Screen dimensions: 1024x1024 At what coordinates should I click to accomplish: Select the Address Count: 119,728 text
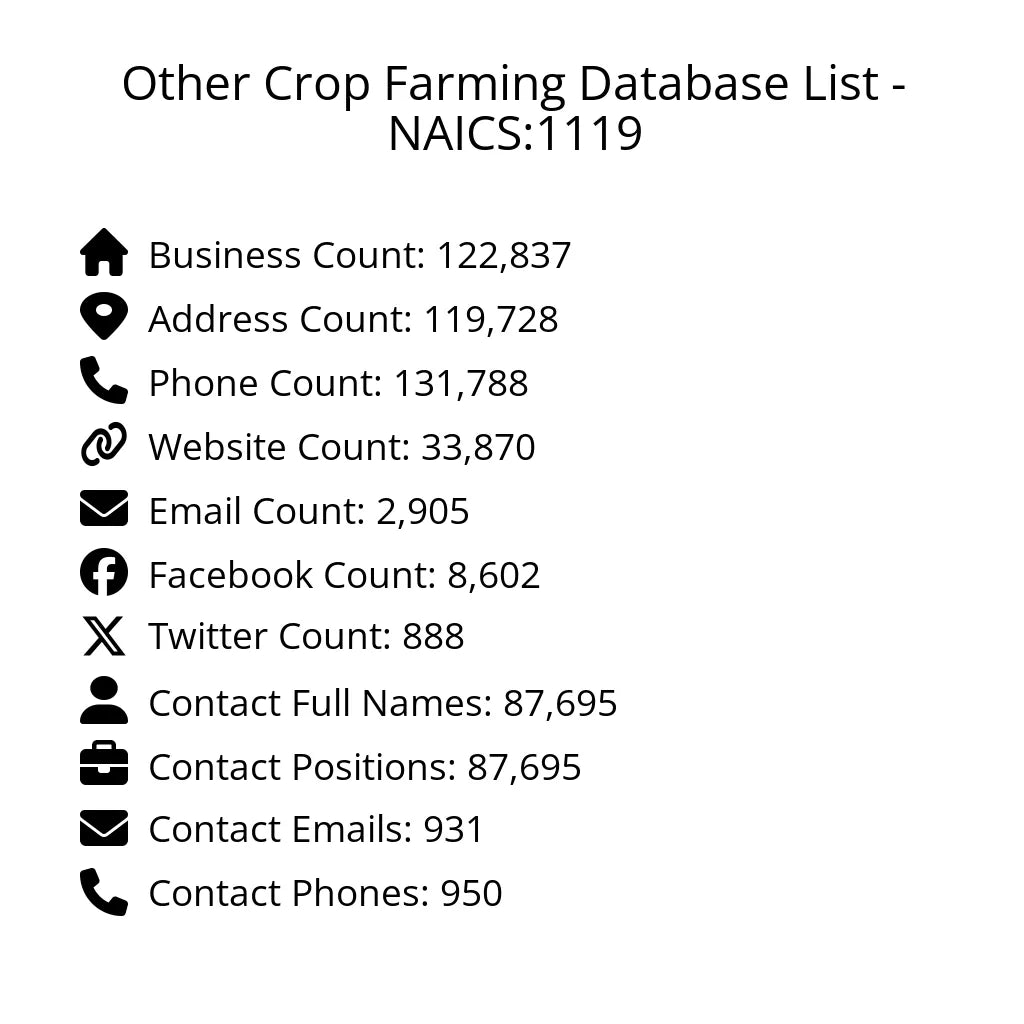point(353,320)
